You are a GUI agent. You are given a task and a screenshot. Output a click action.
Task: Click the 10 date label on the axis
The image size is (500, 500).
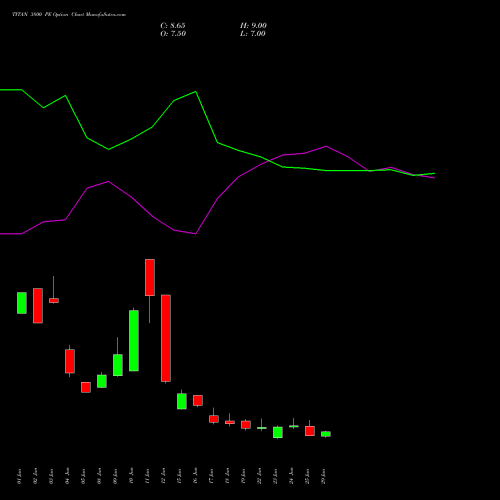[132, 476]
